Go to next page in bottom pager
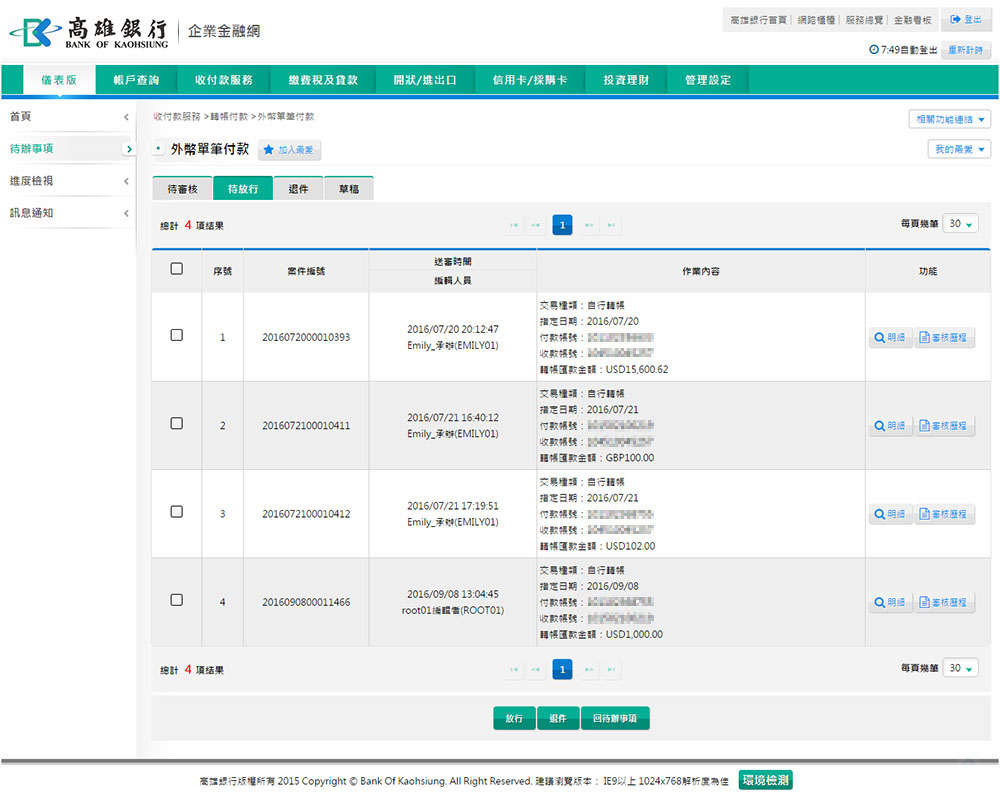Screen dimensions: 1000x802 (x=589, y=669)
